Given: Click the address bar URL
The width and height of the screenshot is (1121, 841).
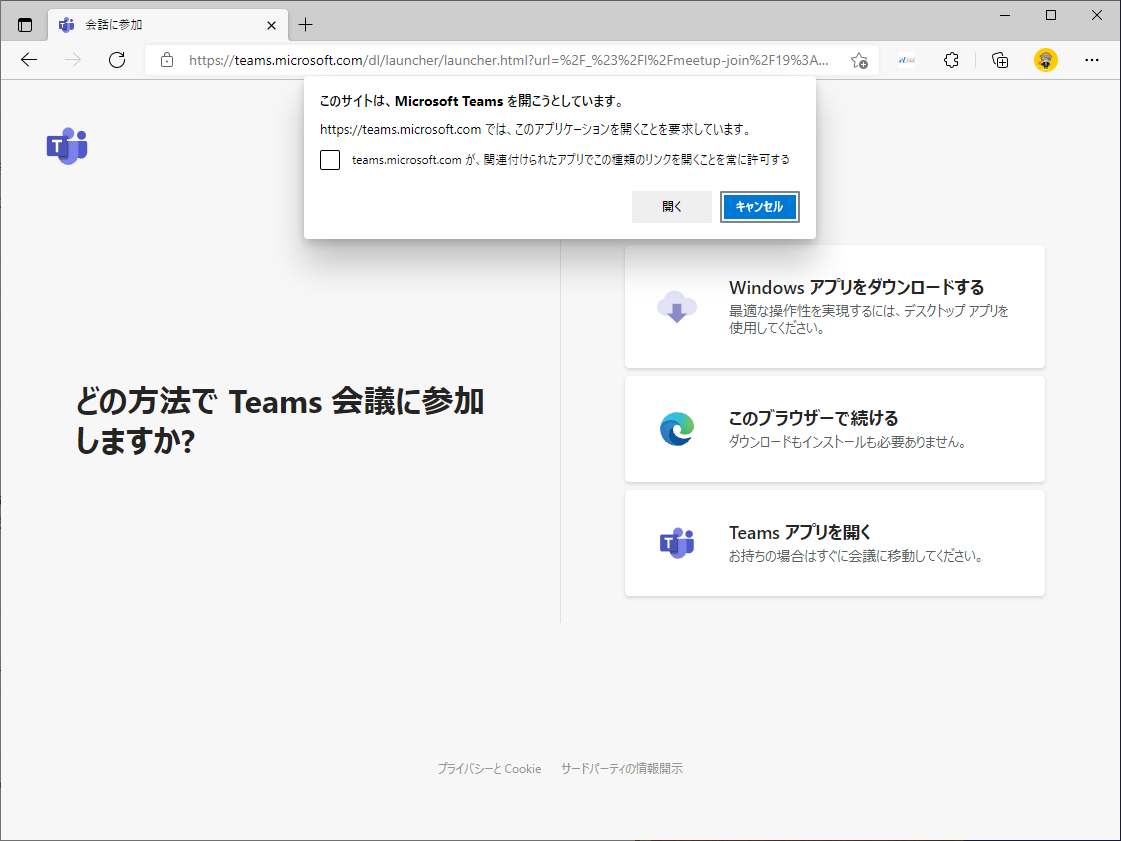Looking at the screenshot, I should tap(508, 60).
